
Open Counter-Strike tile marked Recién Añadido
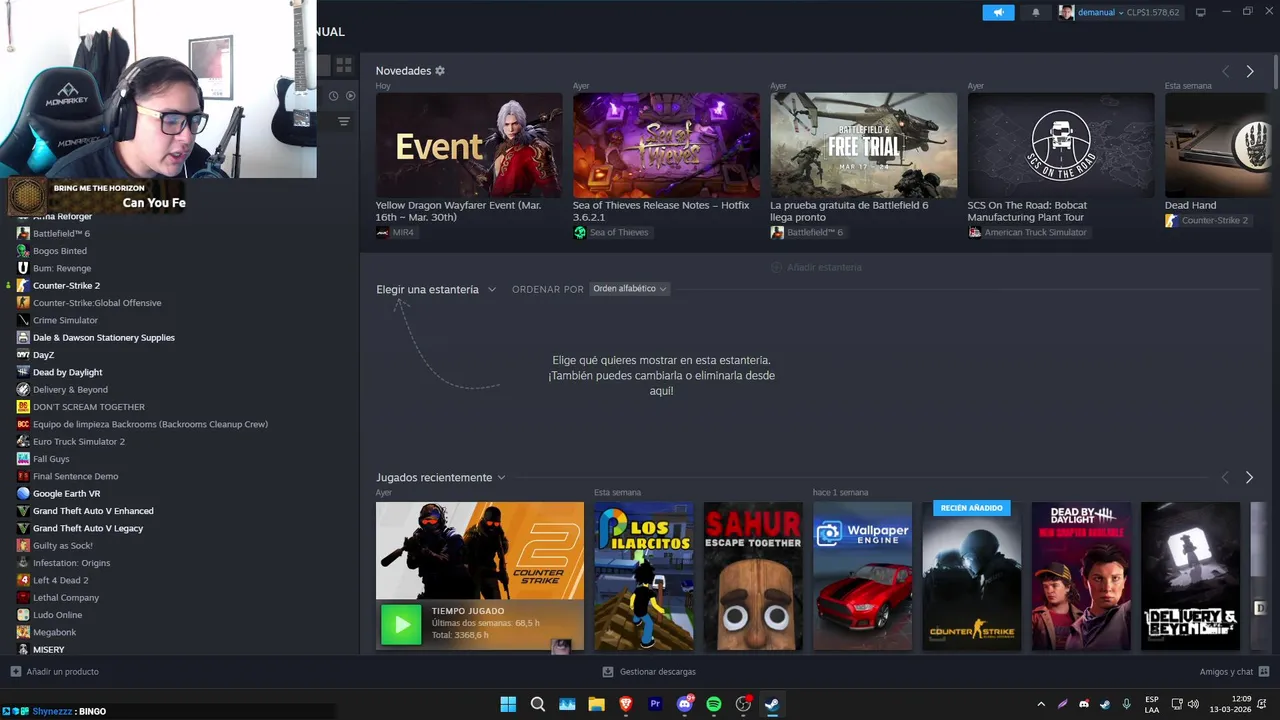(x=972, y=576)
